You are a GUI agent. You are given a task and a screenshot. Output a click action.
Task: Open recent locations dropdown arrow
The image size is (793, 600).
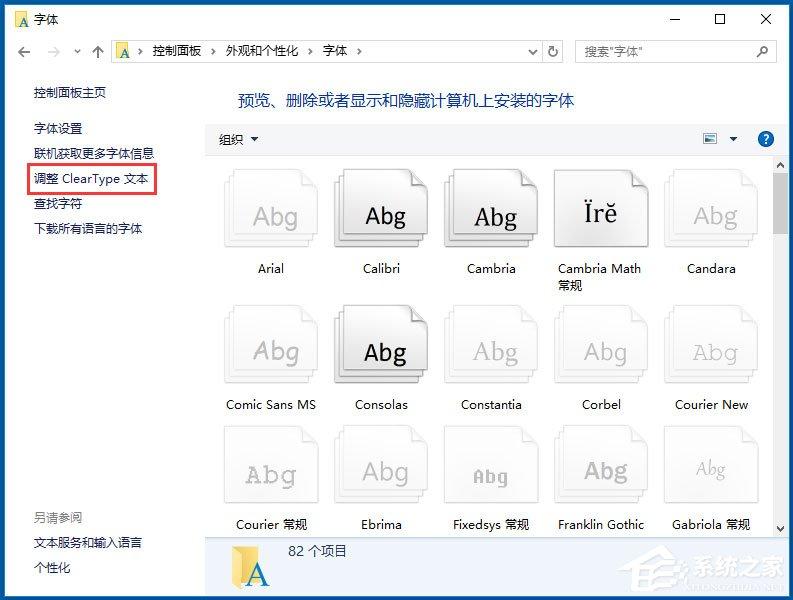77,52
